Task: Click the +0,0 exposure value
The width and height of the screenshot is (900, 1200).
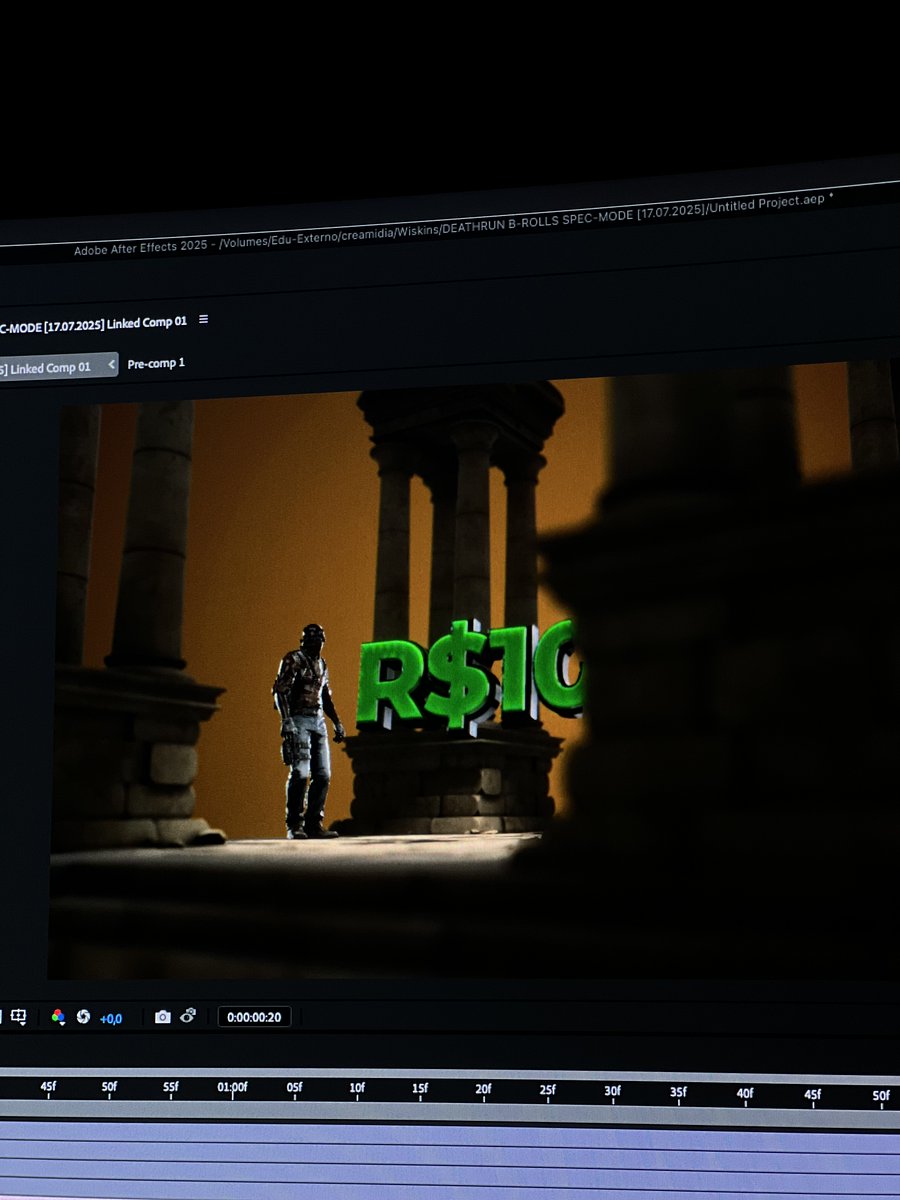Action: coord(110,1018)
